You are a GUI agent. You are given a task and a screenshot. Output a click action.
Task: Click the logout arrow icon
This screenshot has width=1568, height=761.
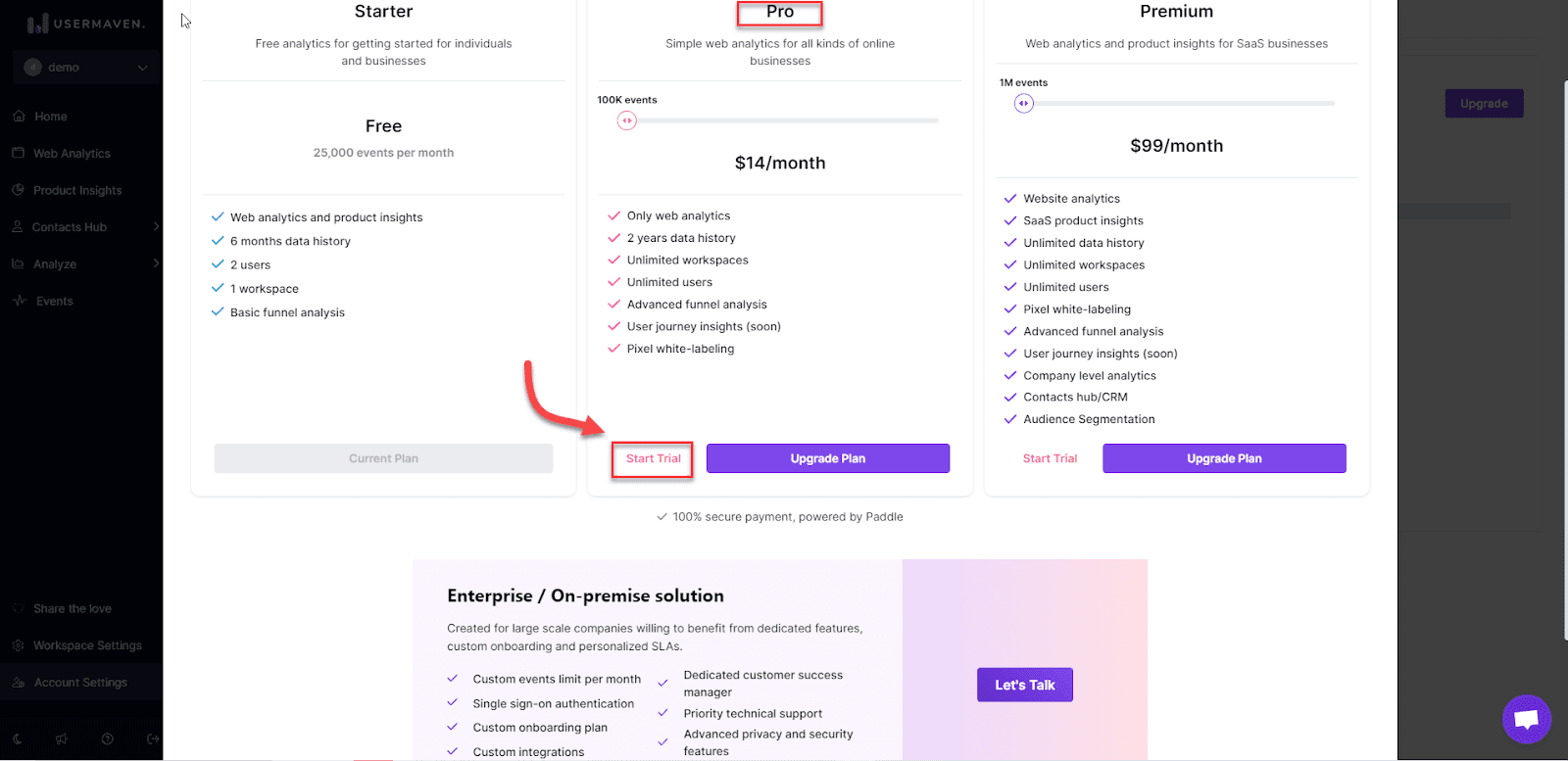tap(152, 739)
